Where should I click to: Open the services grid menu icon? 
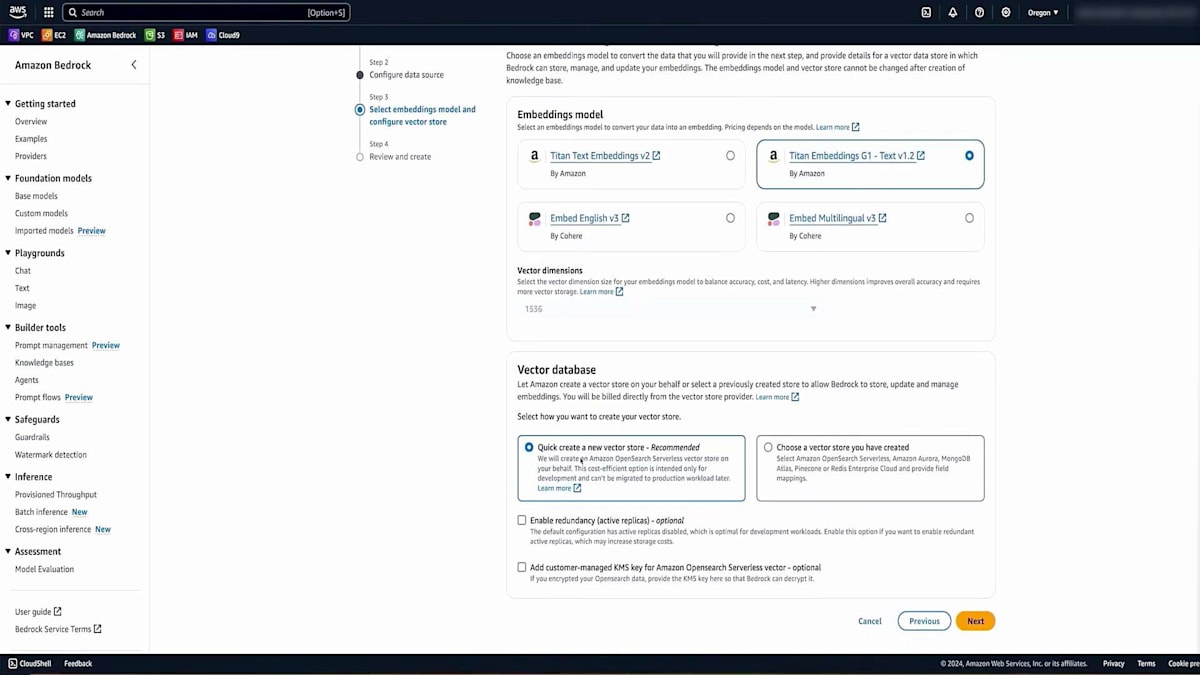point(48,13)
